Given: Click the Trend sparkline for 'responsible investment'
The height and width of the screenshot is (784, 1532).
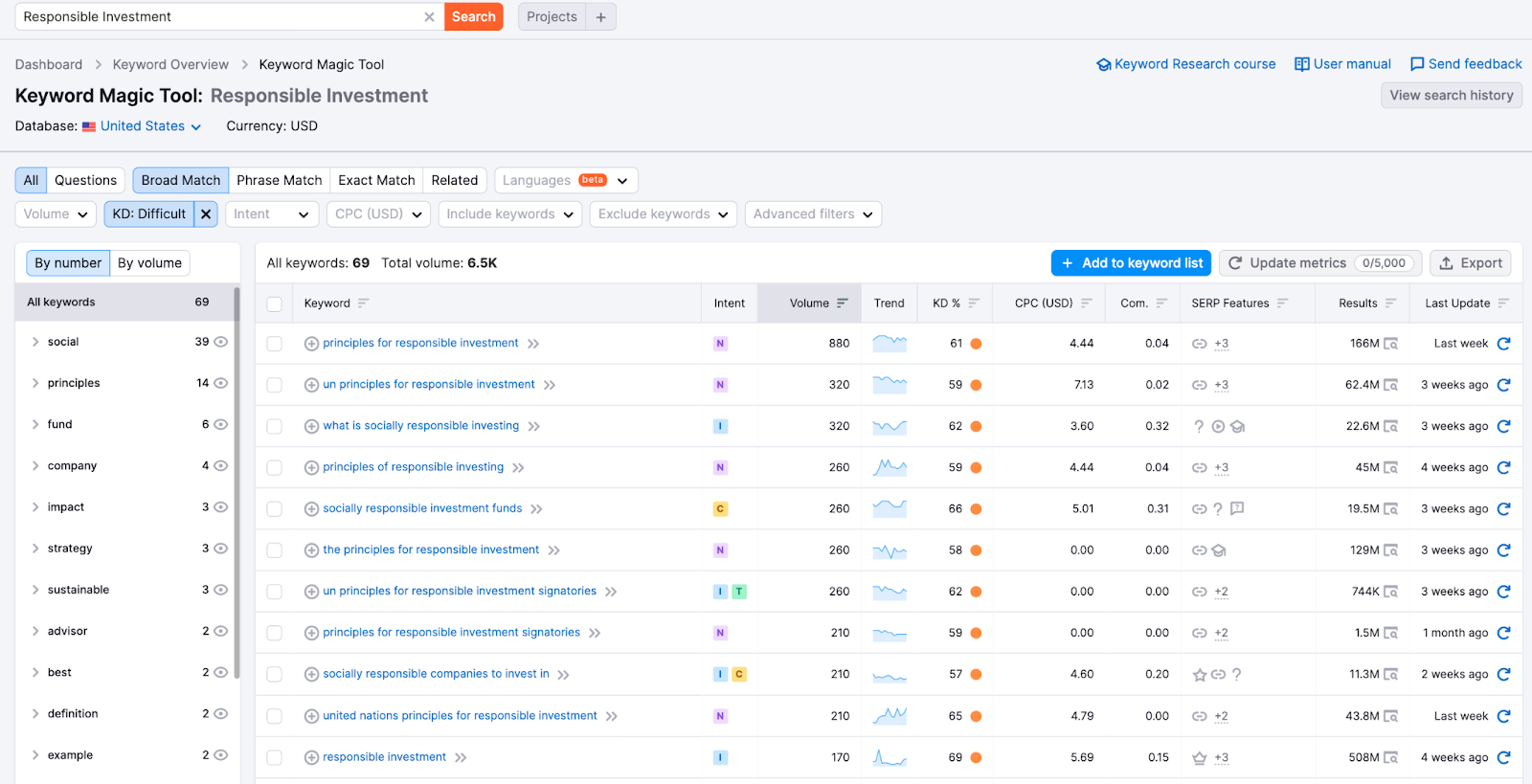Looking at the screenshot, I should pyautogui.click(x=890, y=757).
